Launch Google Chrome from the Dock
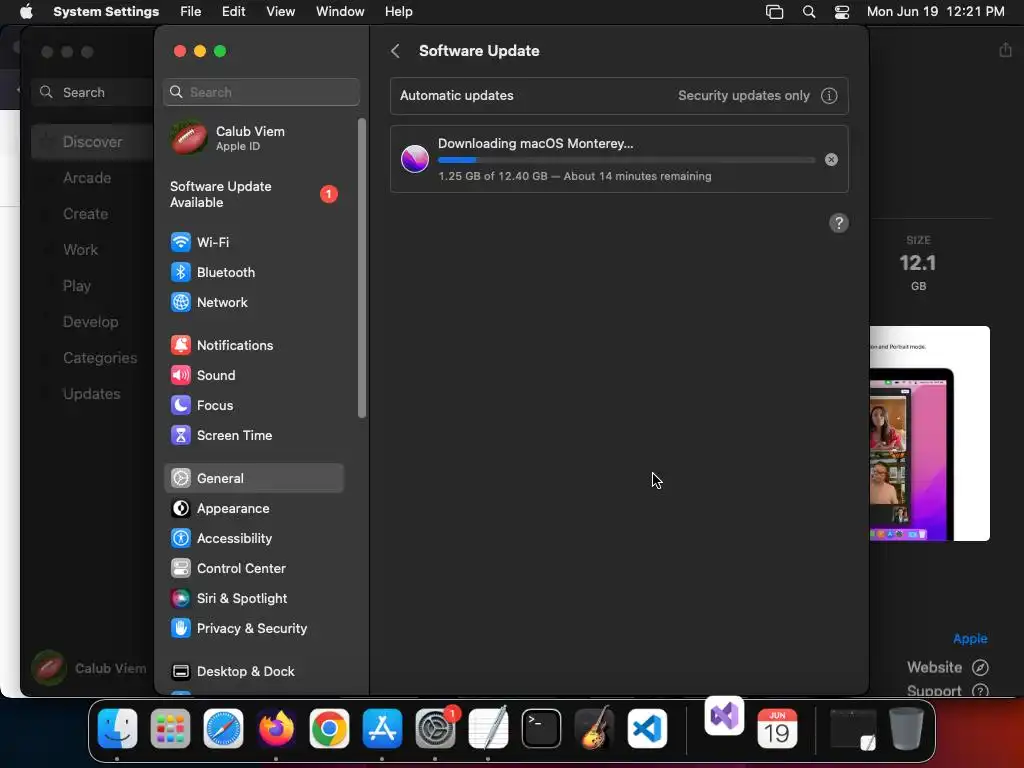Screen dimensions: 1024x768 tap(329, 728)
